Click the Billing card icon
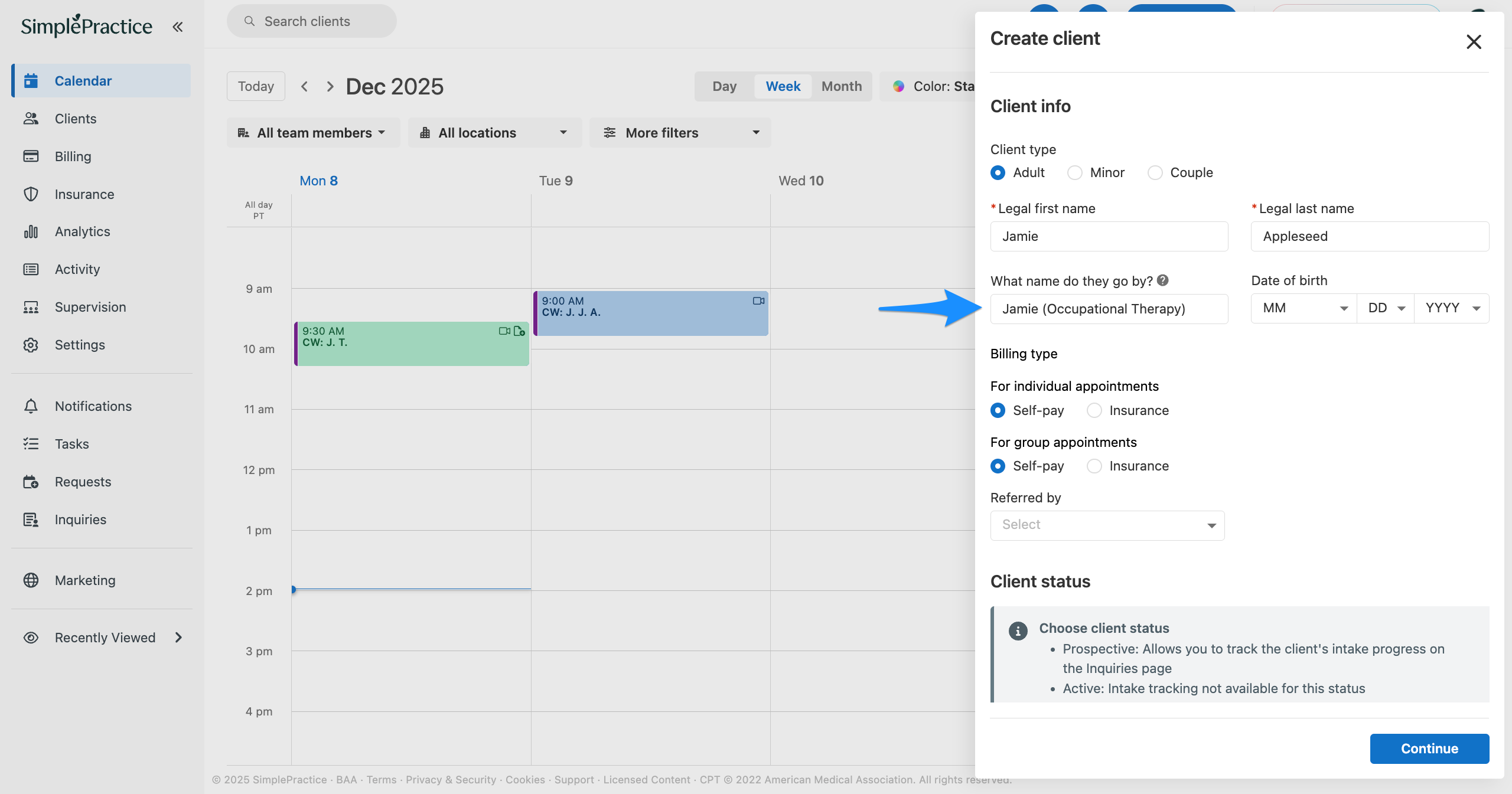1512x794 pixels. [x=31, y=156]
